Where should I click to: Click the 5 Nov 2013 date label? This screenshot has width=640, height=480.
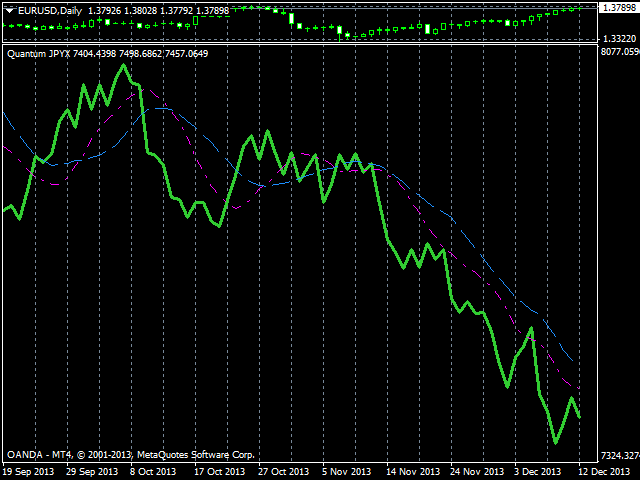click(x=348, y=471)
